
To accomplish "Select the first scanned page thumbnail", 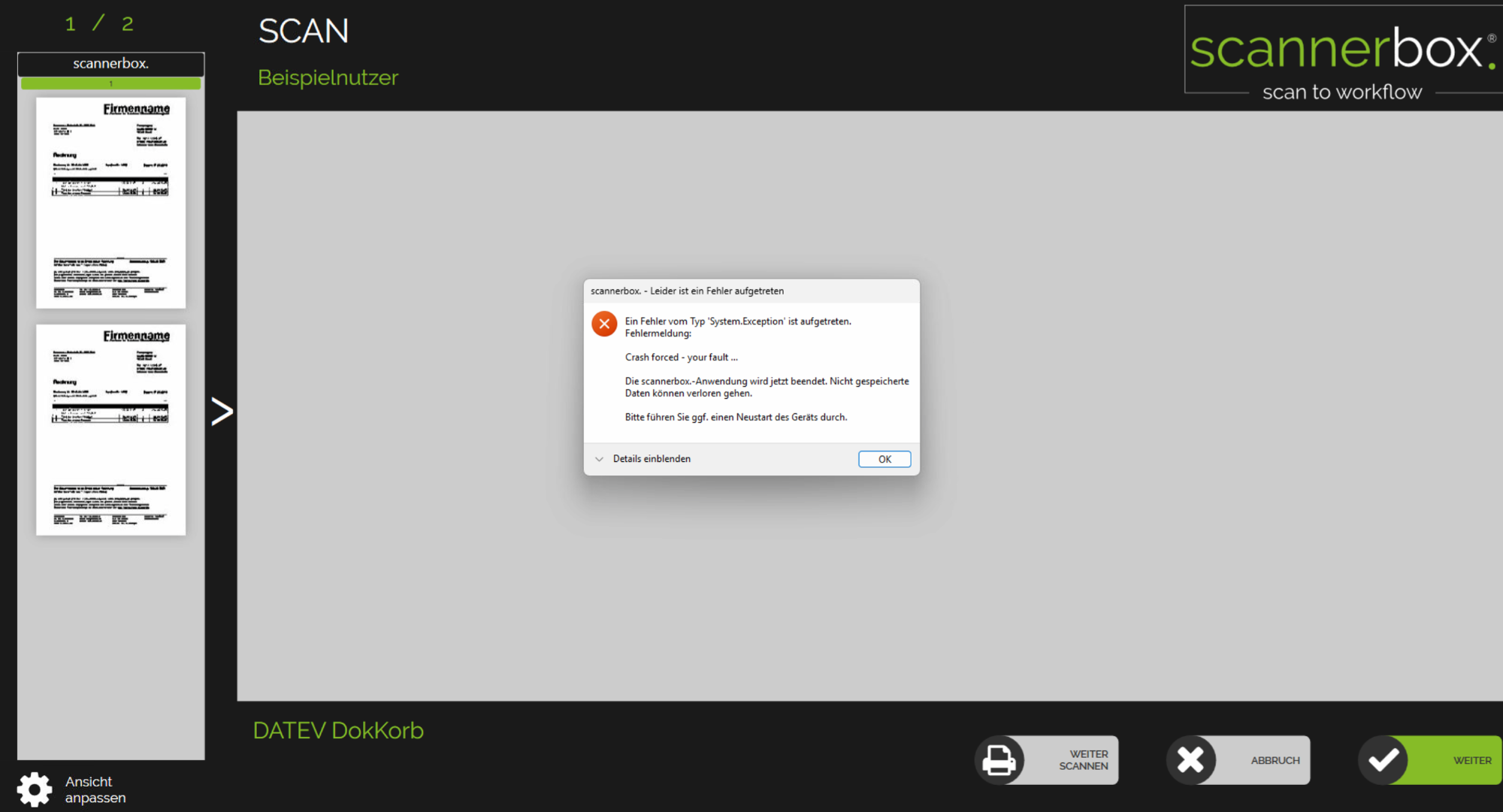I will point(111,203).
